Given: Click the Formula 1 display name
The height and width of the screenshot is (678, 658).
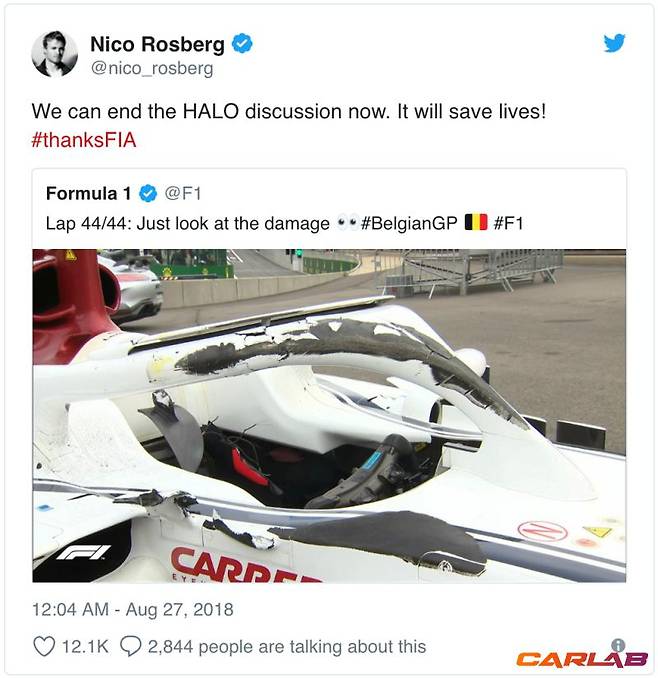Looking at the screenshot, I should tap(89, 193).
